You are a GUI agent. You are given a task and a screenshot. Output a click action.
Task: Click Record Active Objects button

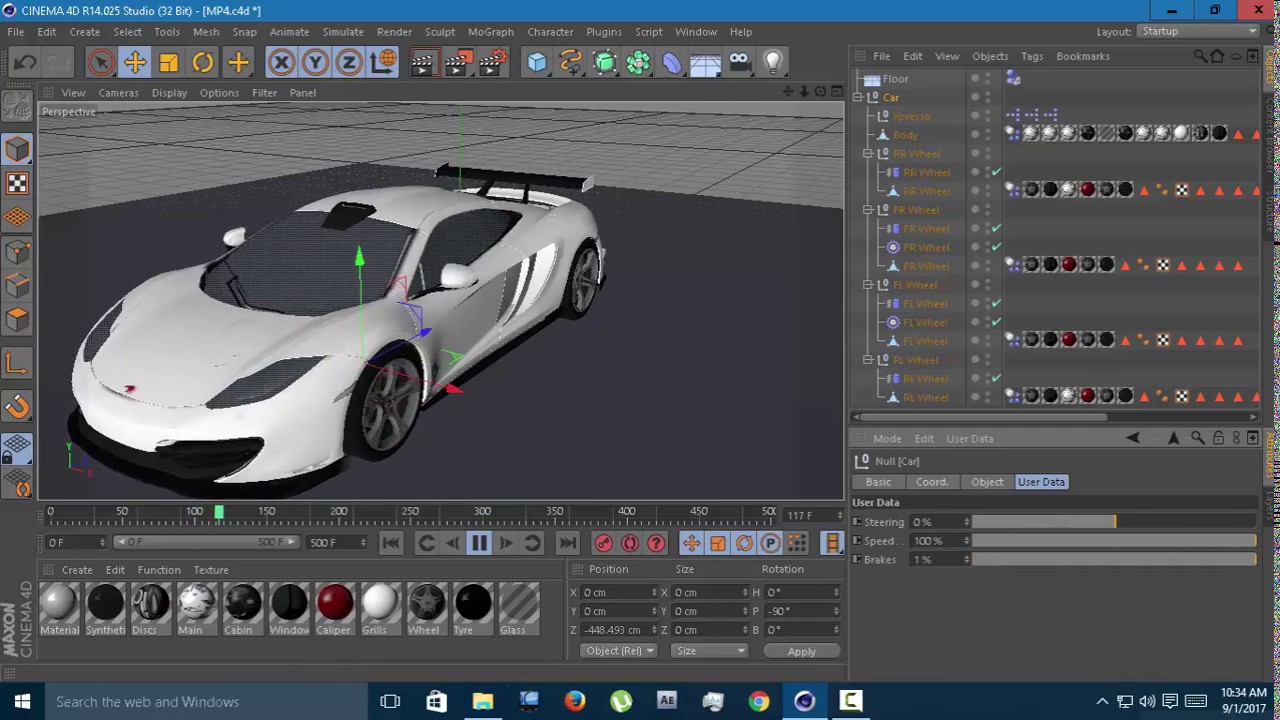[603, 543]
